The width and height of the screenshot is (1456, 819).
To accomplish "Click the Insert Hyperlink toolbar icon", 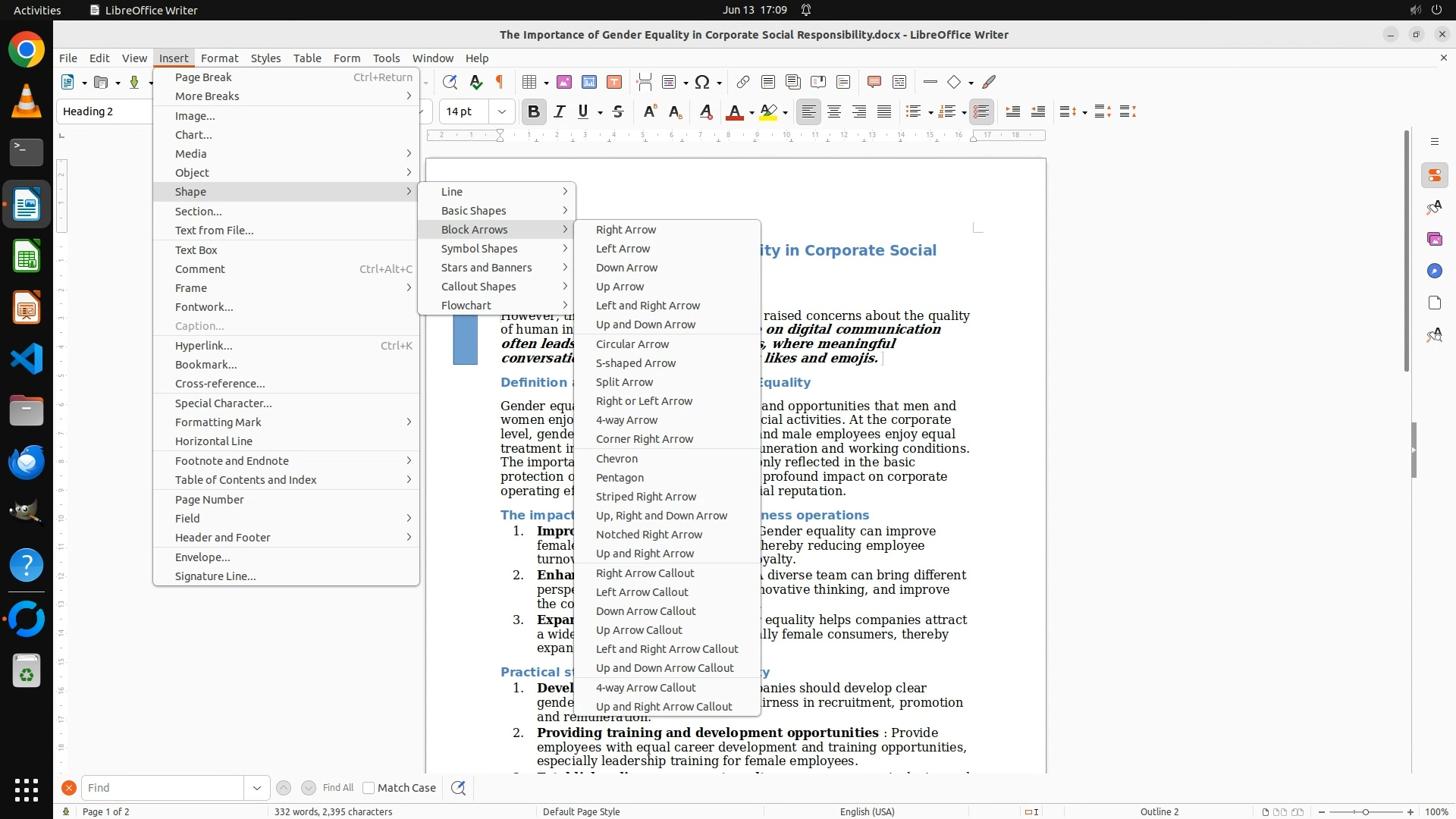I will point(743,82).
